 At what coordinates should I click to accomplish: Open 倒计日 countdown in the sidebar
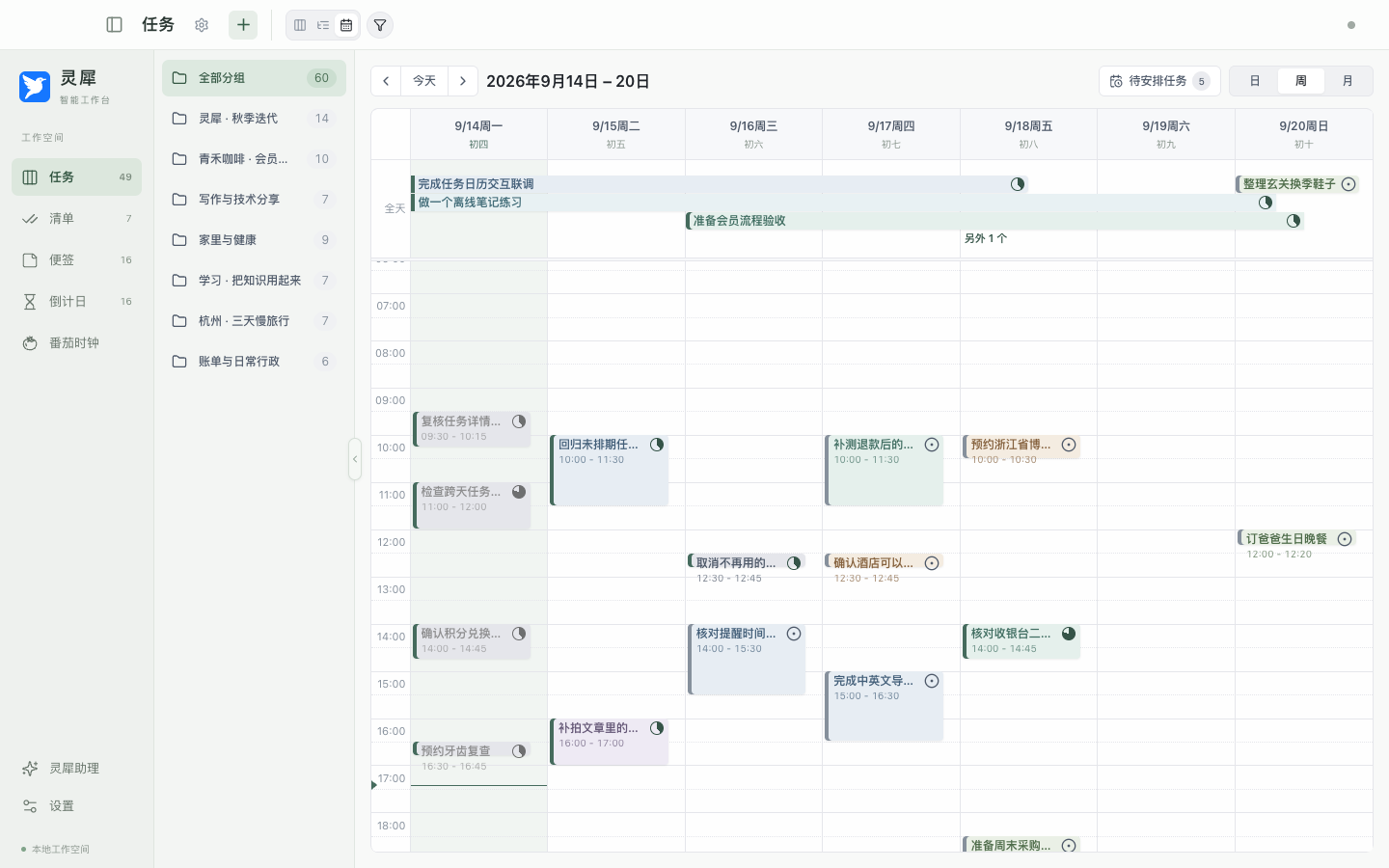click(x=77, y=302)
